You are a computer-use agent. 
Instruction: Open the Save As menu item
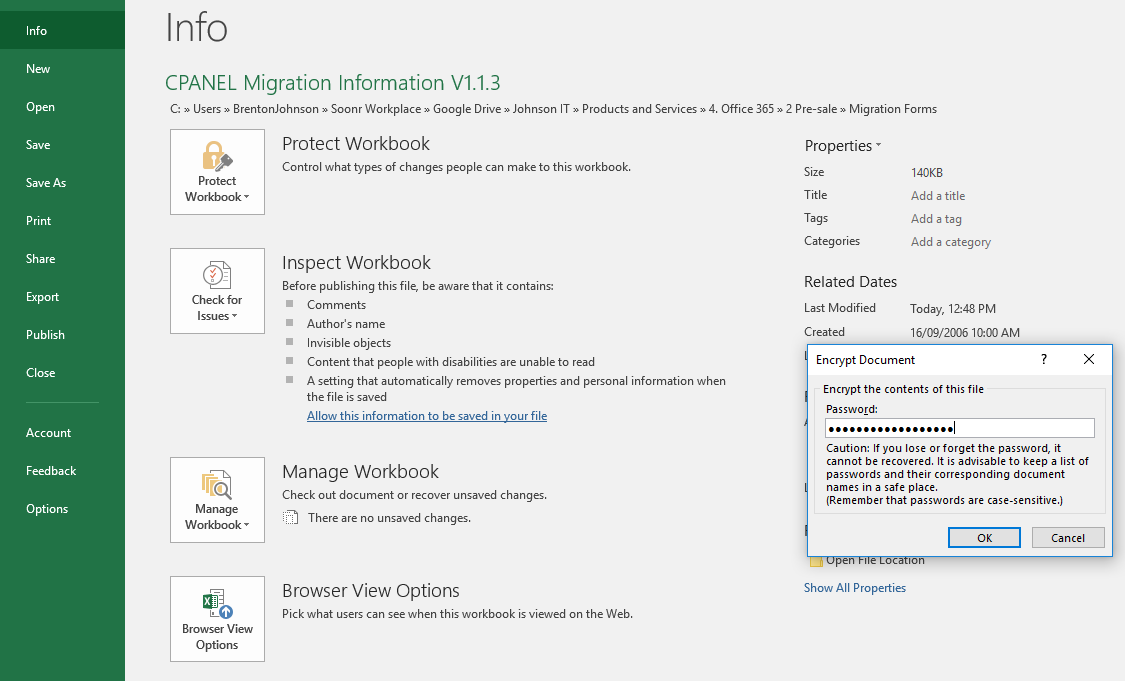pos(46,183)
